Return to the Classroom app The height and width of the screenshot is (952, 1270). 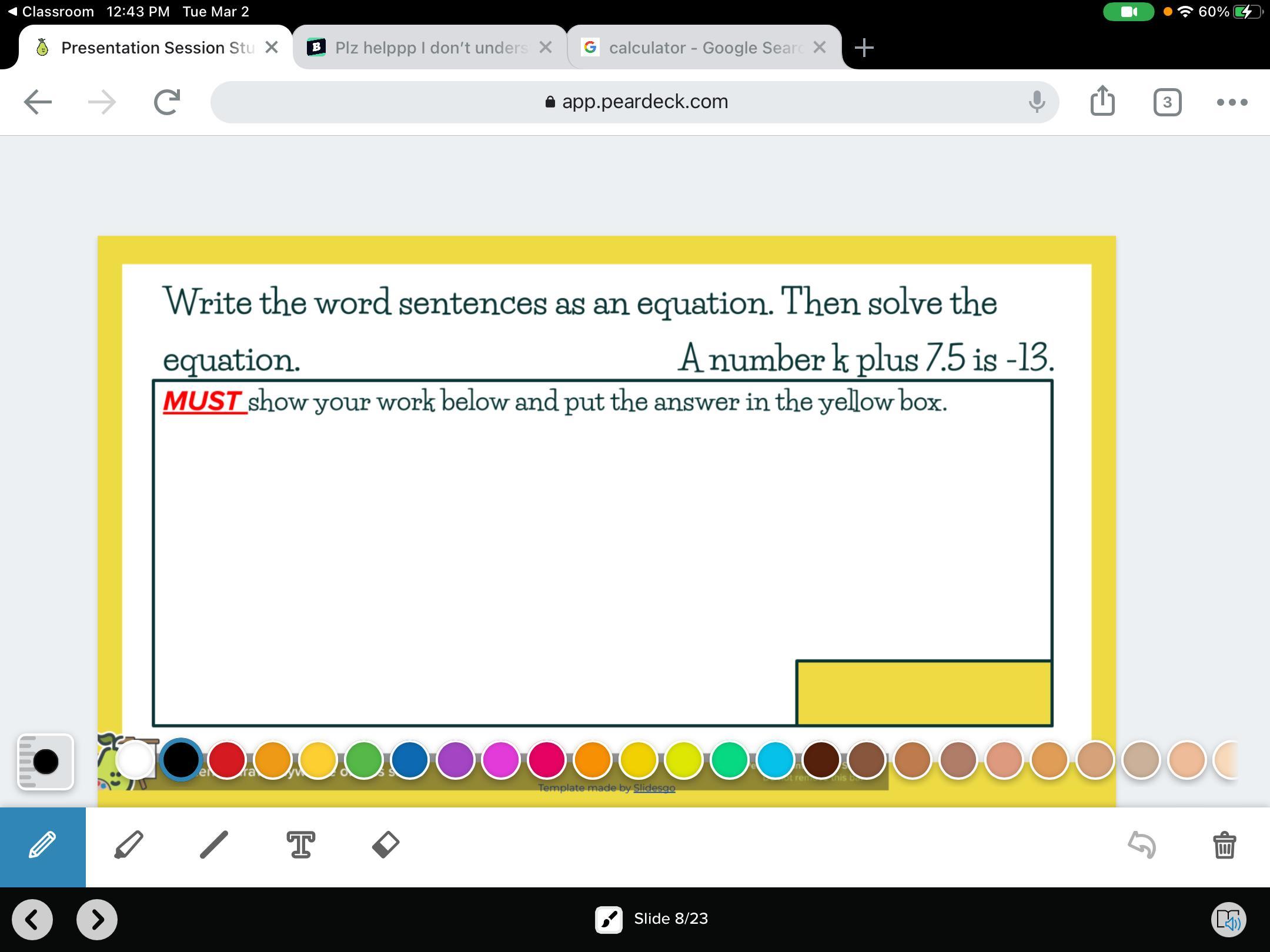[52, 12]
